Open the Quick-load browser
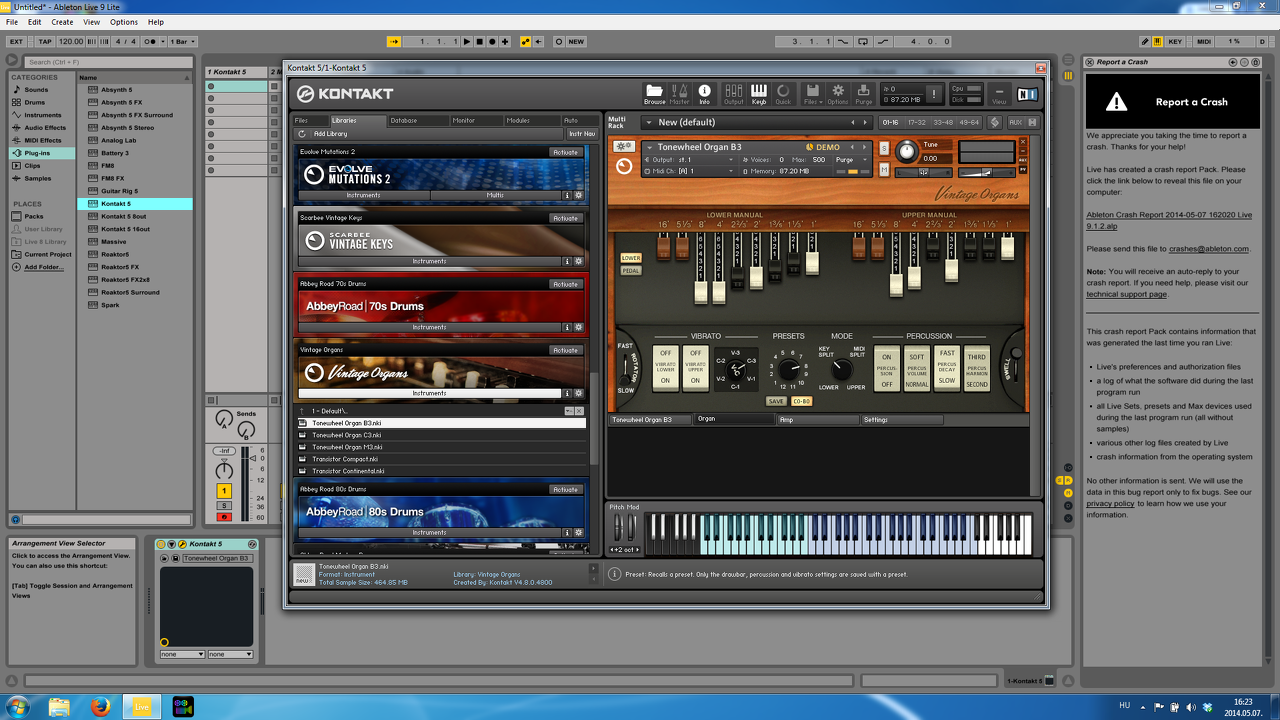Screen dimensions: 1280x720 783,94
